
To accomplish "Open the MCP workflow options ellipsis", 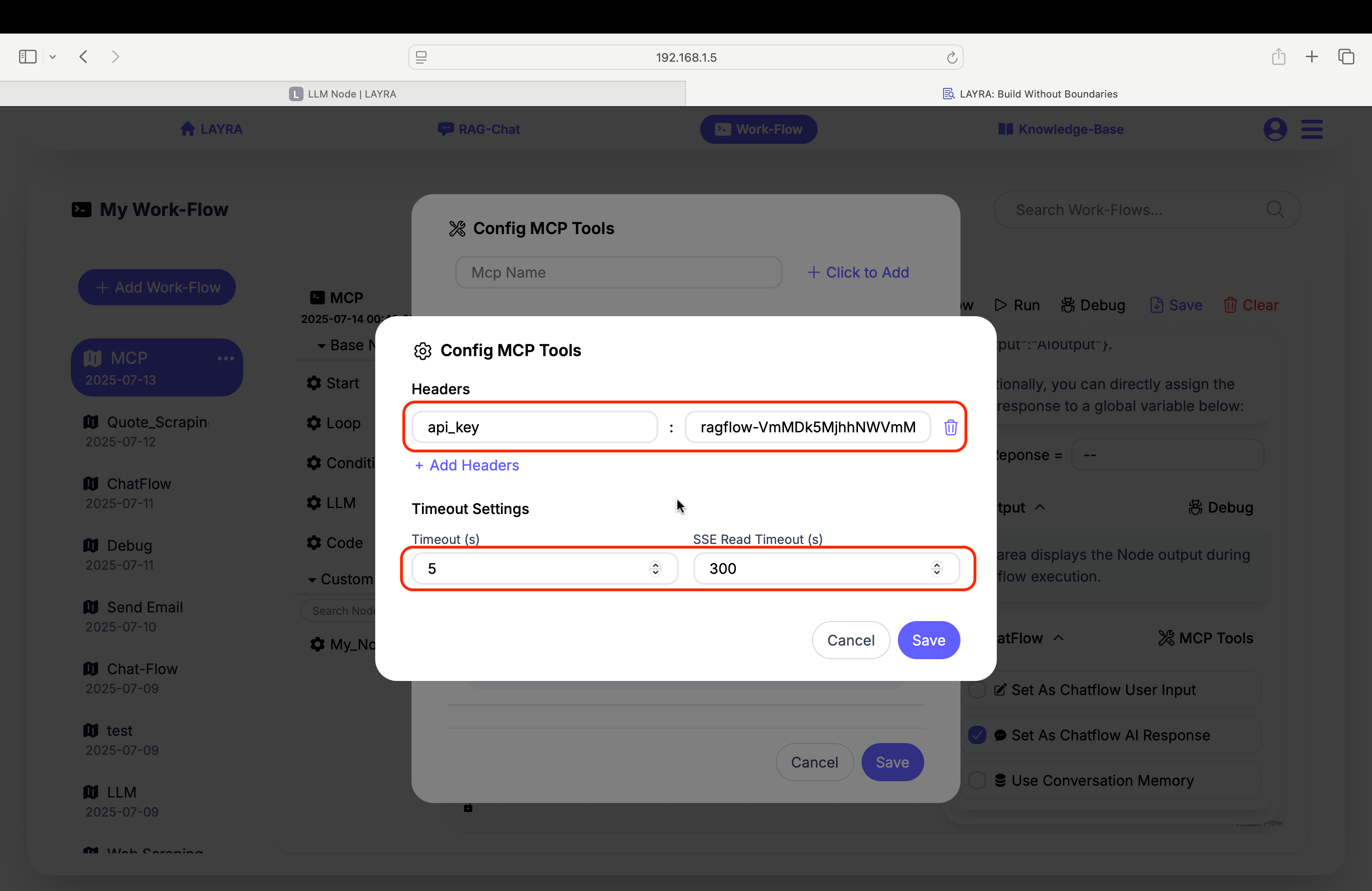I will click(226, 358).
